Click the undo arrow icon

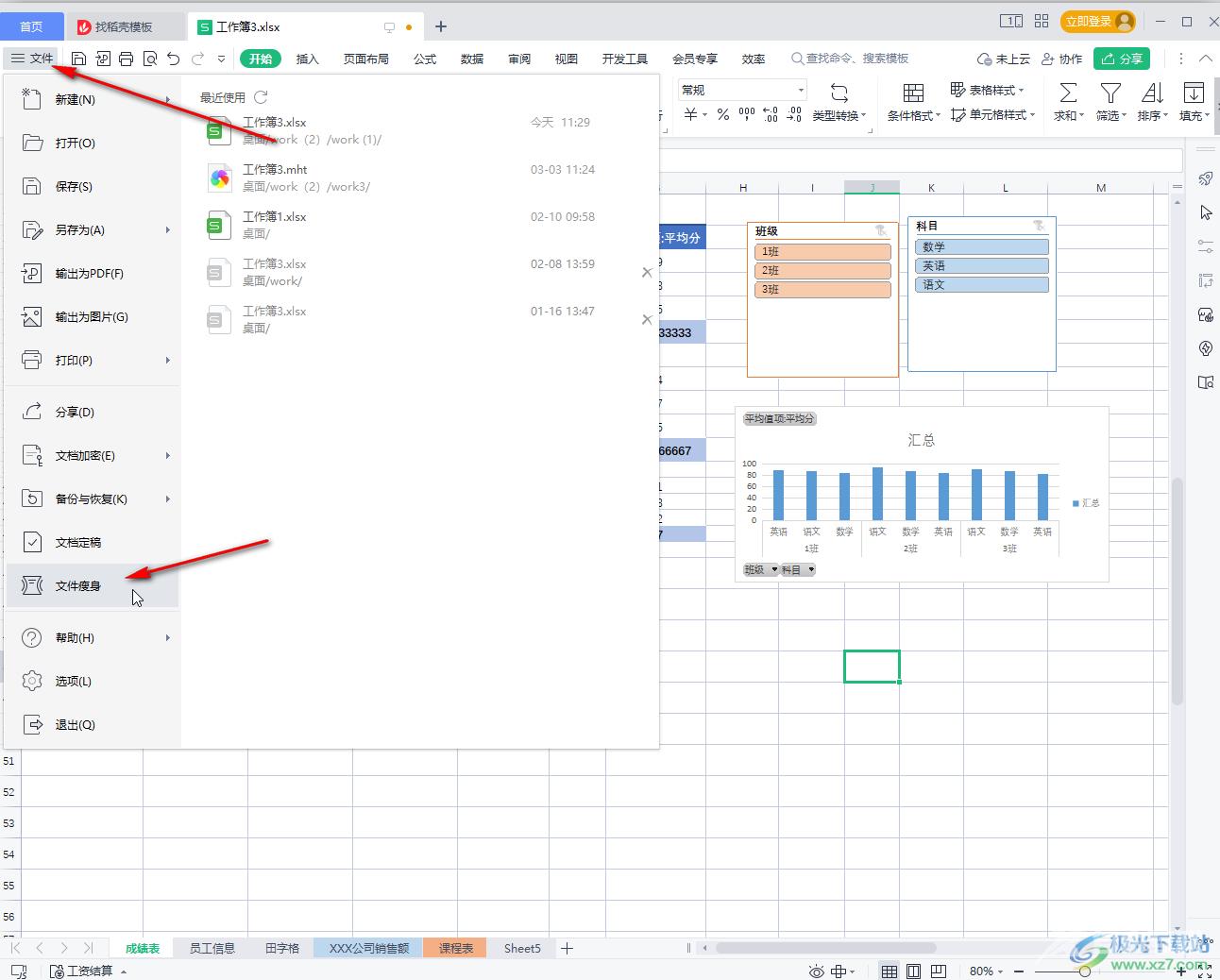pyautogui.click(x=174, y=59)
